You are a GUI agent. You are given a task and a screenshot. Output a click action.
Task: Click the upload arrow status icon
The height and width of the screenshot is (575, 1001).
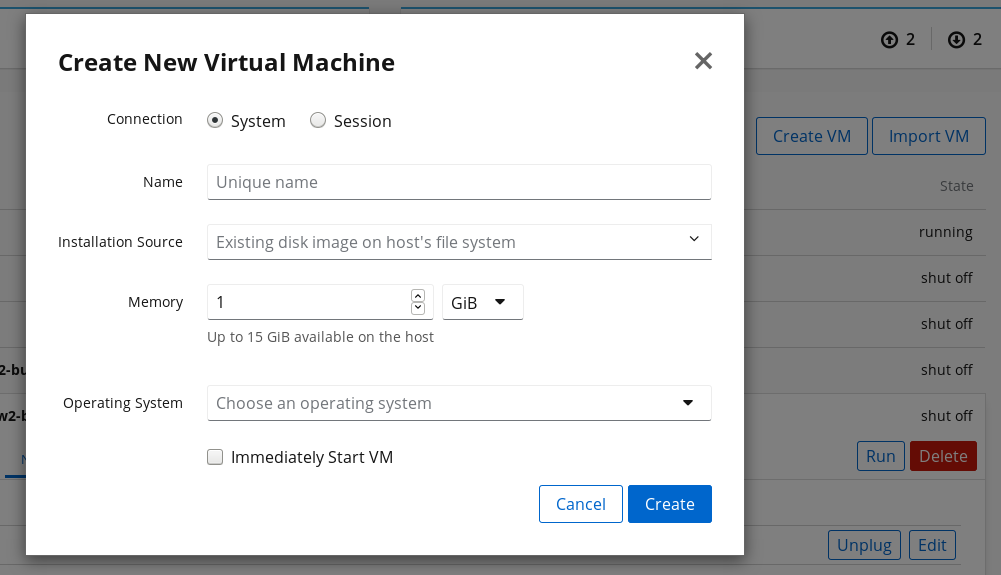tap(889, 40)
